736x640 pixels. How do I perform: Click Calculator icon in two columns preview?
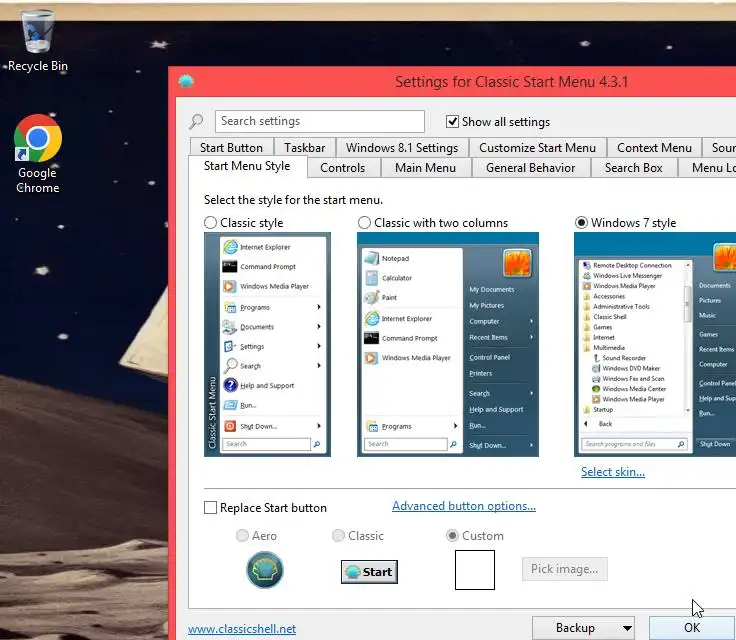(x=371, y=278)
